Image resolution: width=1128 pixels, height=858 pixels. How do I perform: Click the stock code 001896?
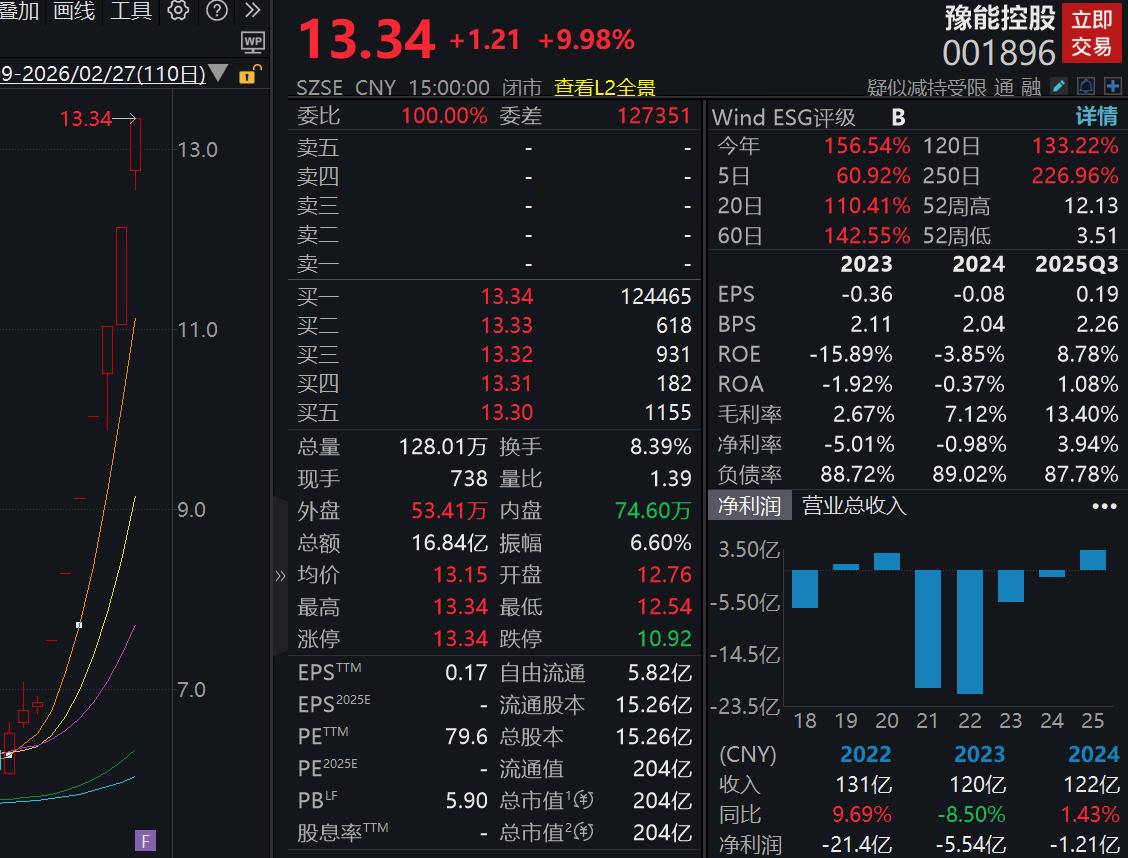(999, 53)
